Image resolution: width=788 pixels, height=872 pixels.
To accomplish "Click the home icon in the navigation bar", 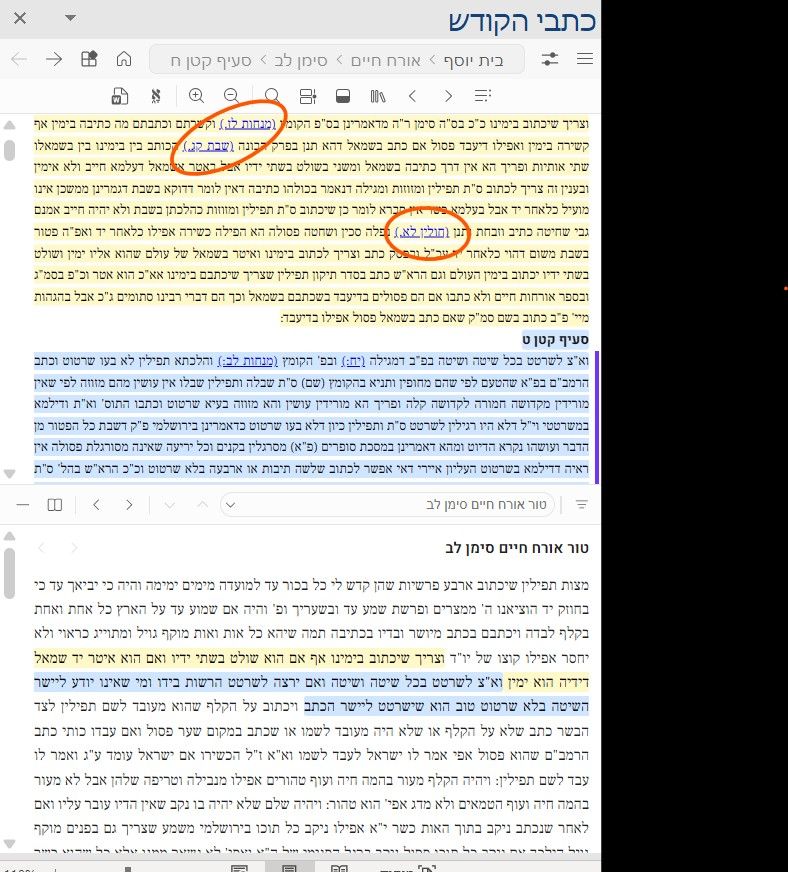I will pos(124,59).
